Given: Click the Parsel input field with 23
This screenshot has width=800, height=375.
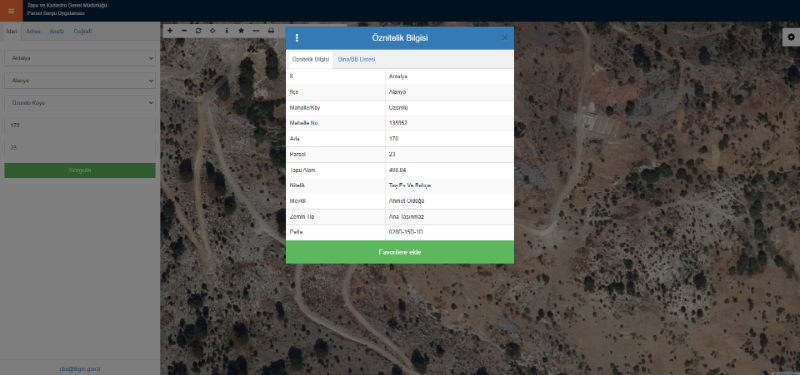Looking at the screenshot, I should coord(80,148).
